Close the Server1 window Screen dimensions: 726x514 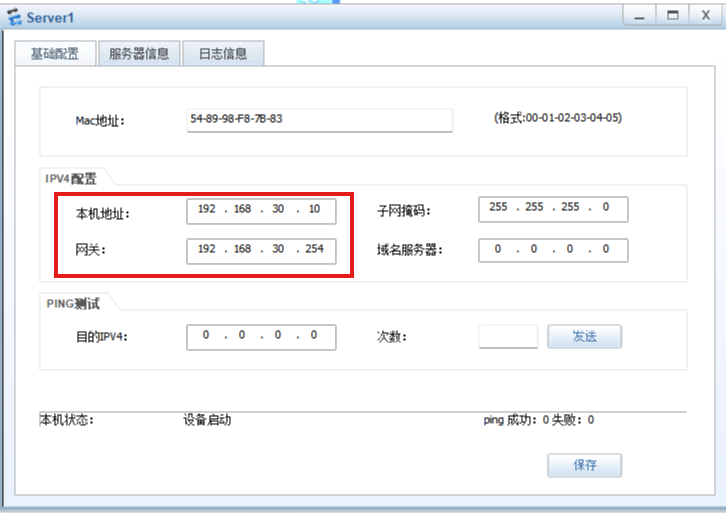coord(706,16)
